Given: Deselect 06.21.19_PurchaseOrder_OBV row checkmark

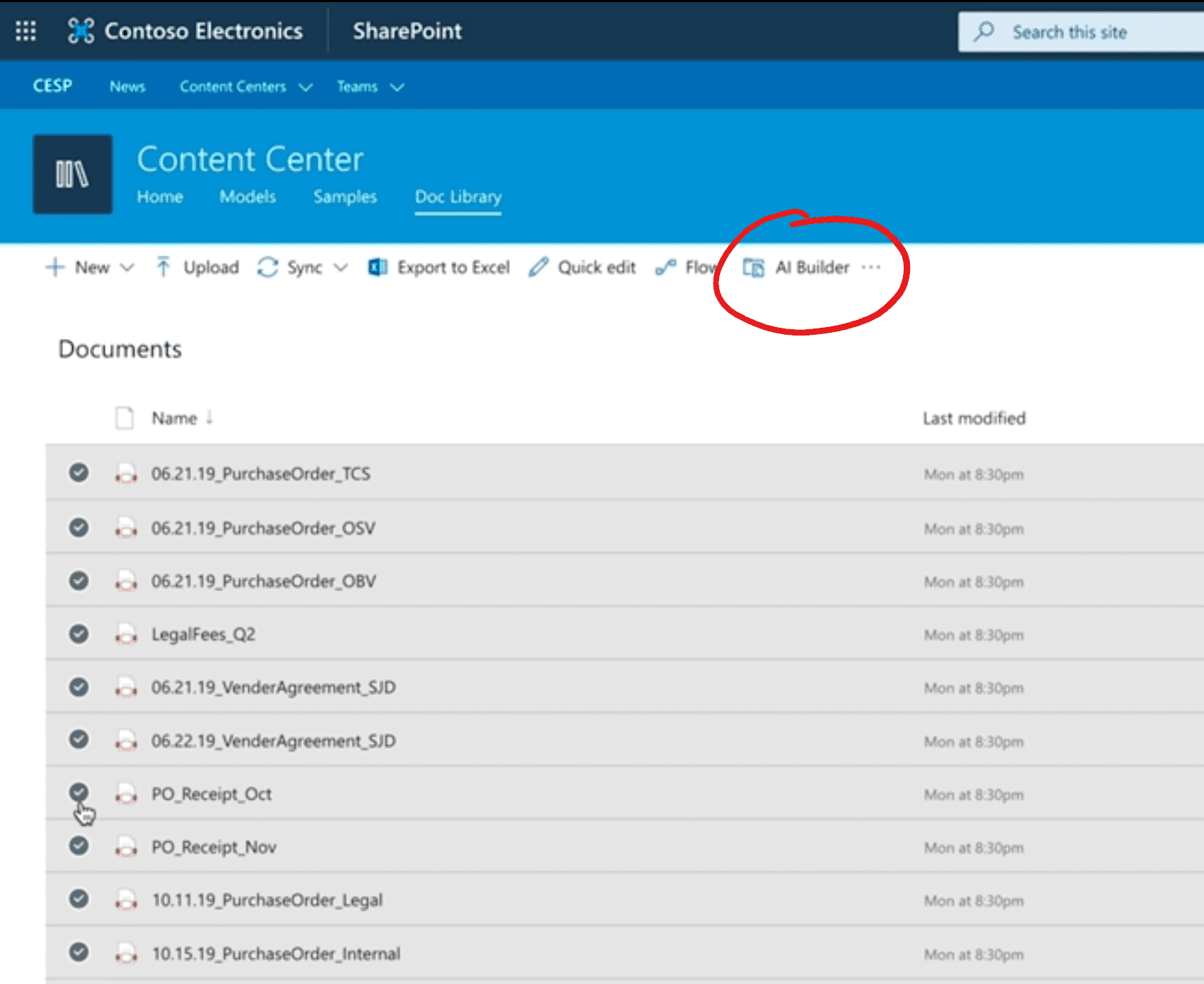Looking at the screenshot, I should pos(79,580).
